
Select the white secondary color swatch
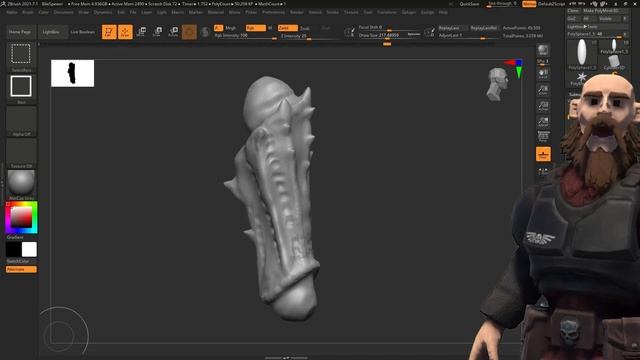(x=29, y=249)
